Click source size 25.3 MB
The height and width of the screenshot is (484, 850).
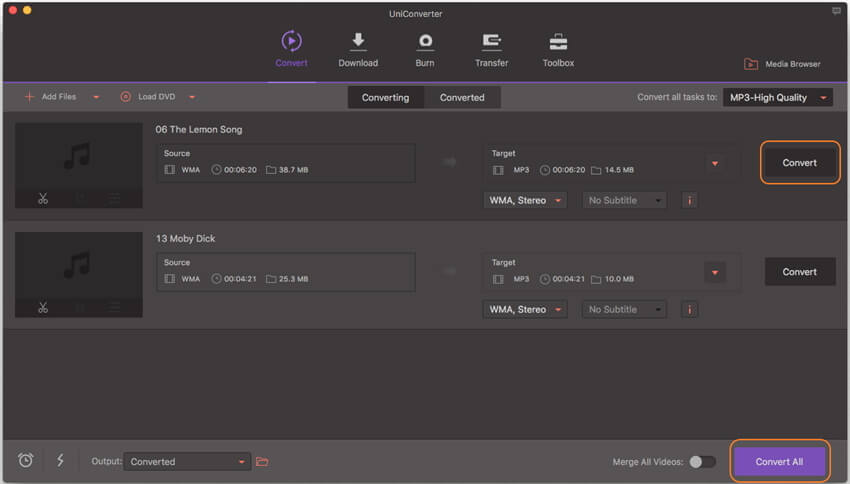pos(293,279)
